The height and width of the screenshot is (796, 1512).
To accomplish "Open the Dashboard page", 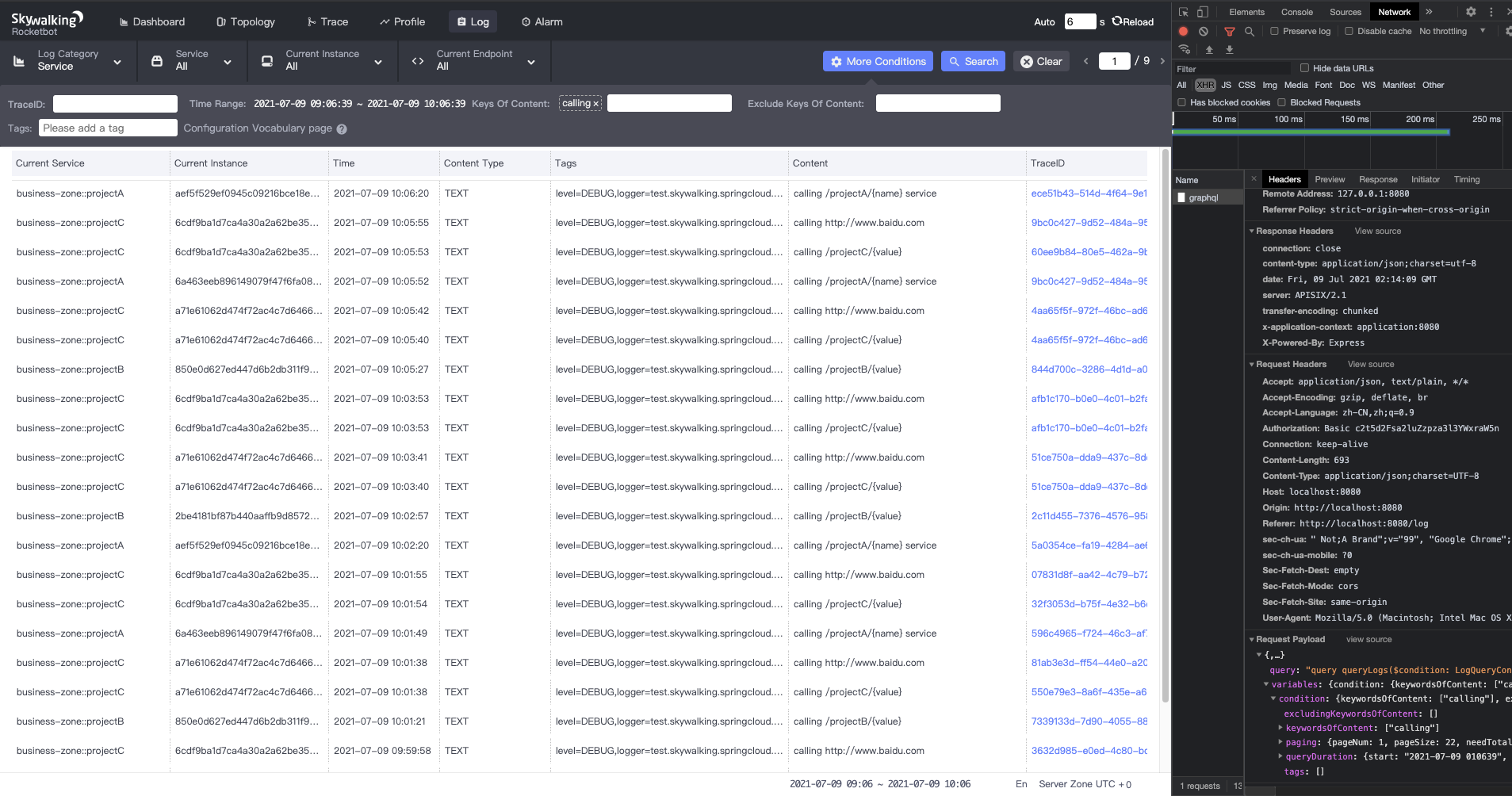I will click(x=152, y=22).
